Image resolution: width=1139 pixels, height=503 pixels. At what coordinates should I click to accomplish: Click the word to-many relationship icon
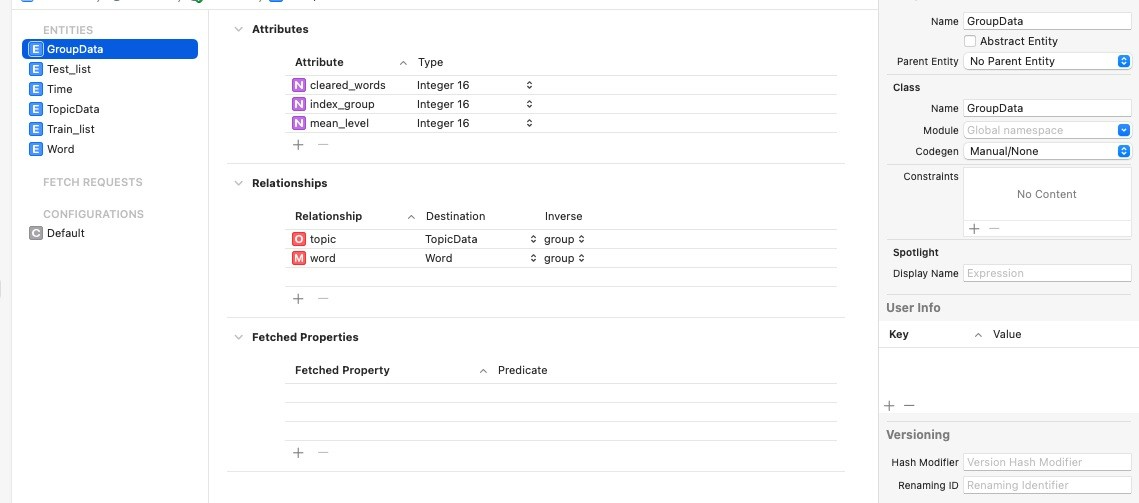coord(299,258)
